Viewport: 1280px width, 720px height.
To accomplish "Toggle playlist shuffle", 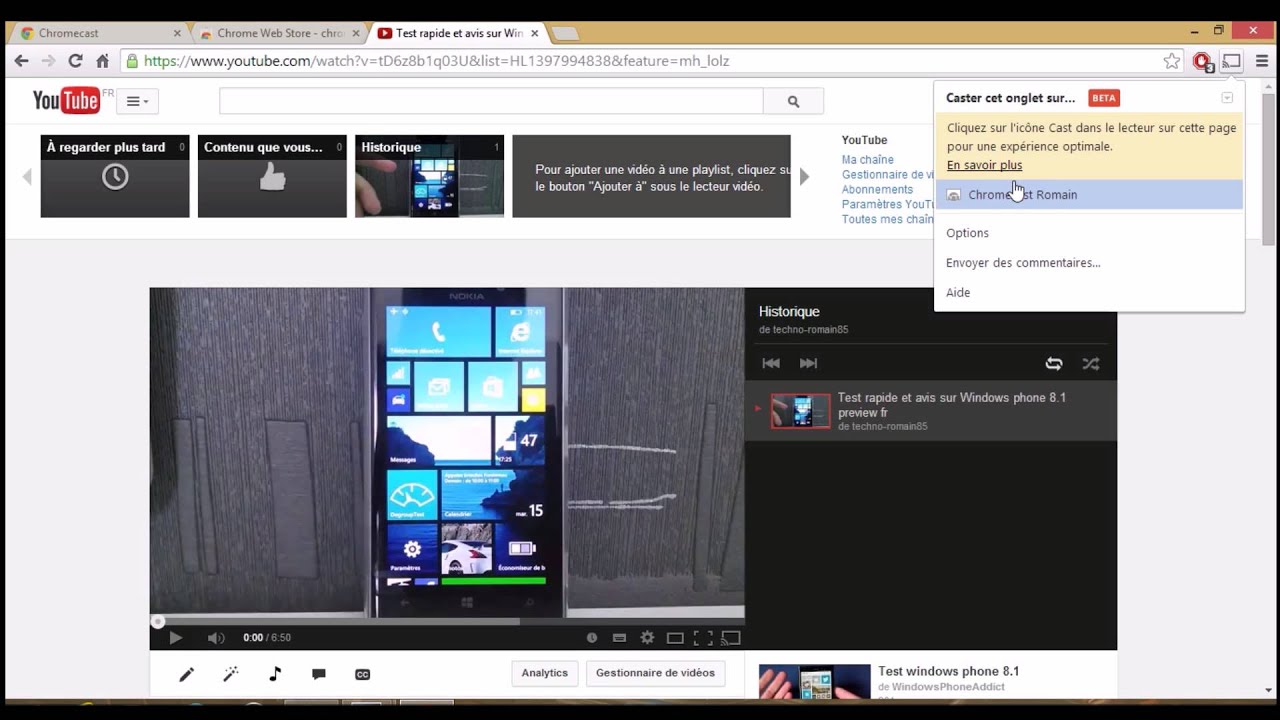I will click(x=1091, y=364).
